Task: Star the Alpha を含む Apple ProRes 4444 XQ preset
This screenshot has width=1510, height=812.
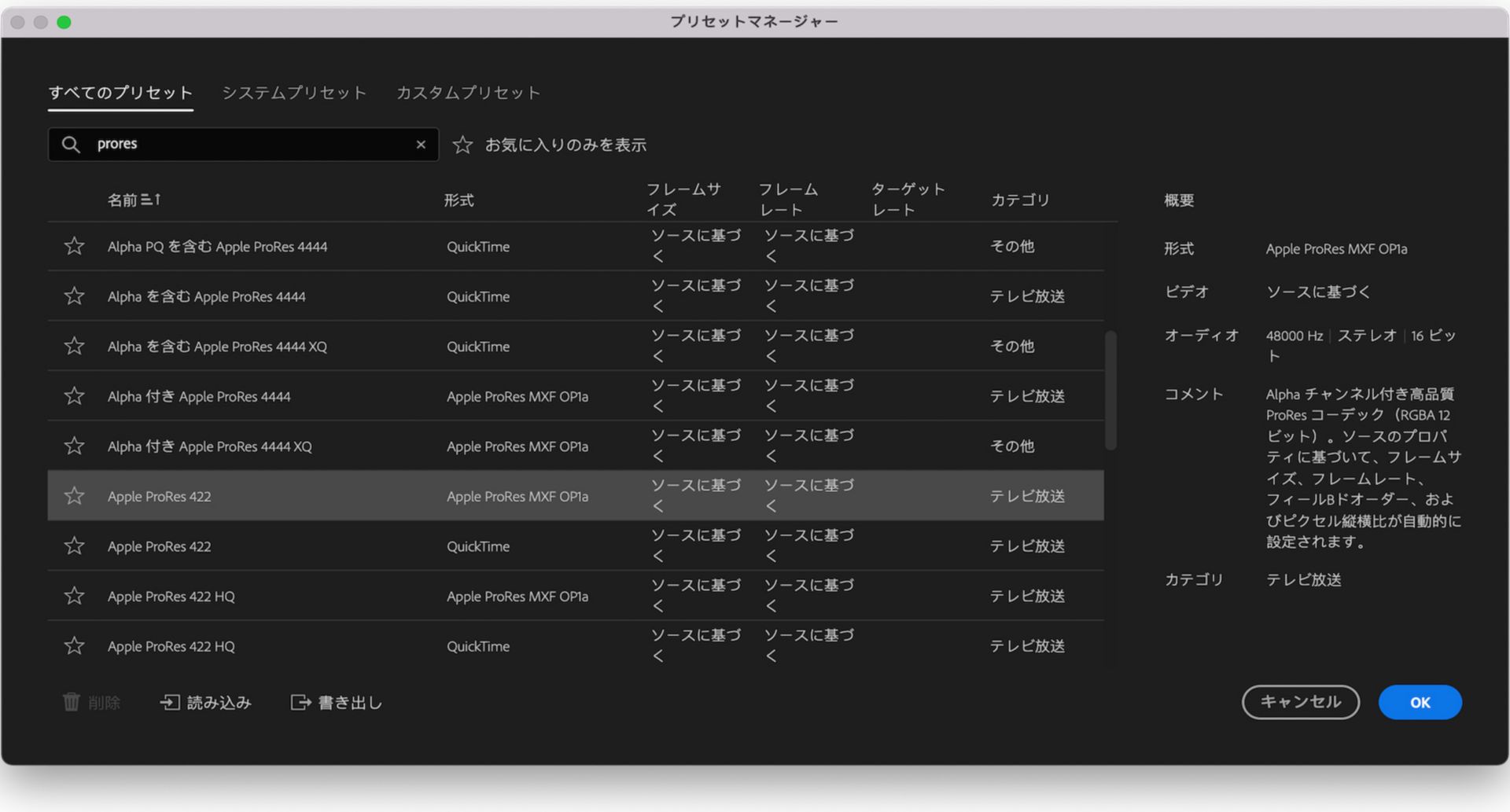Action: [74, 346]
